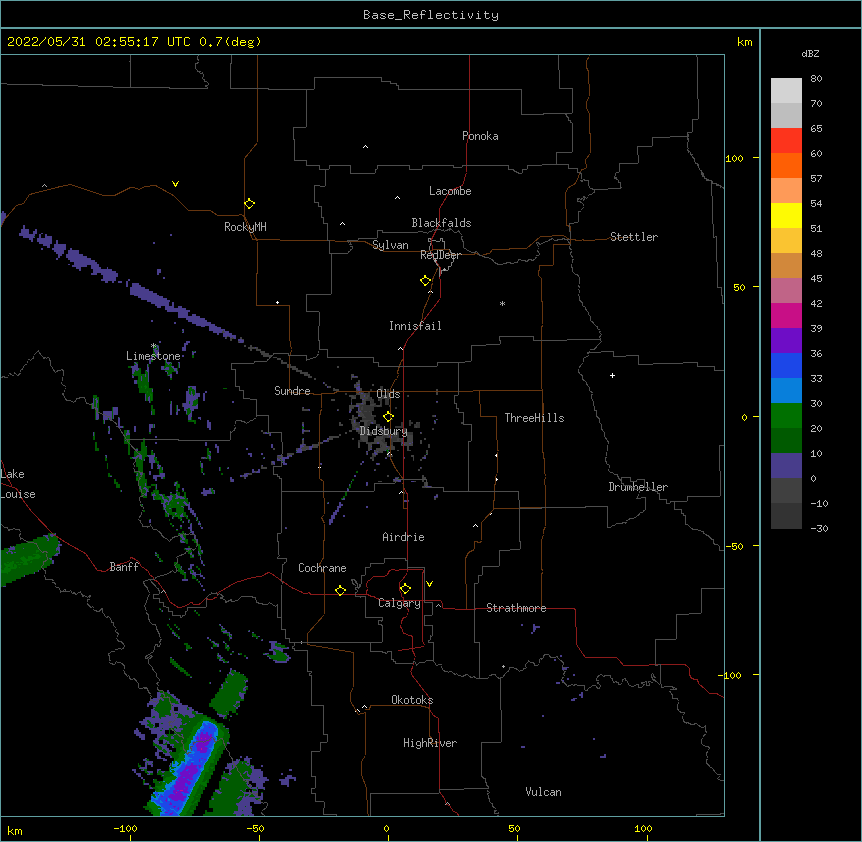Click the blue 36 dBZ legend swatch
The width and height of the screenshot is (862, 842).
pos(786,365)
